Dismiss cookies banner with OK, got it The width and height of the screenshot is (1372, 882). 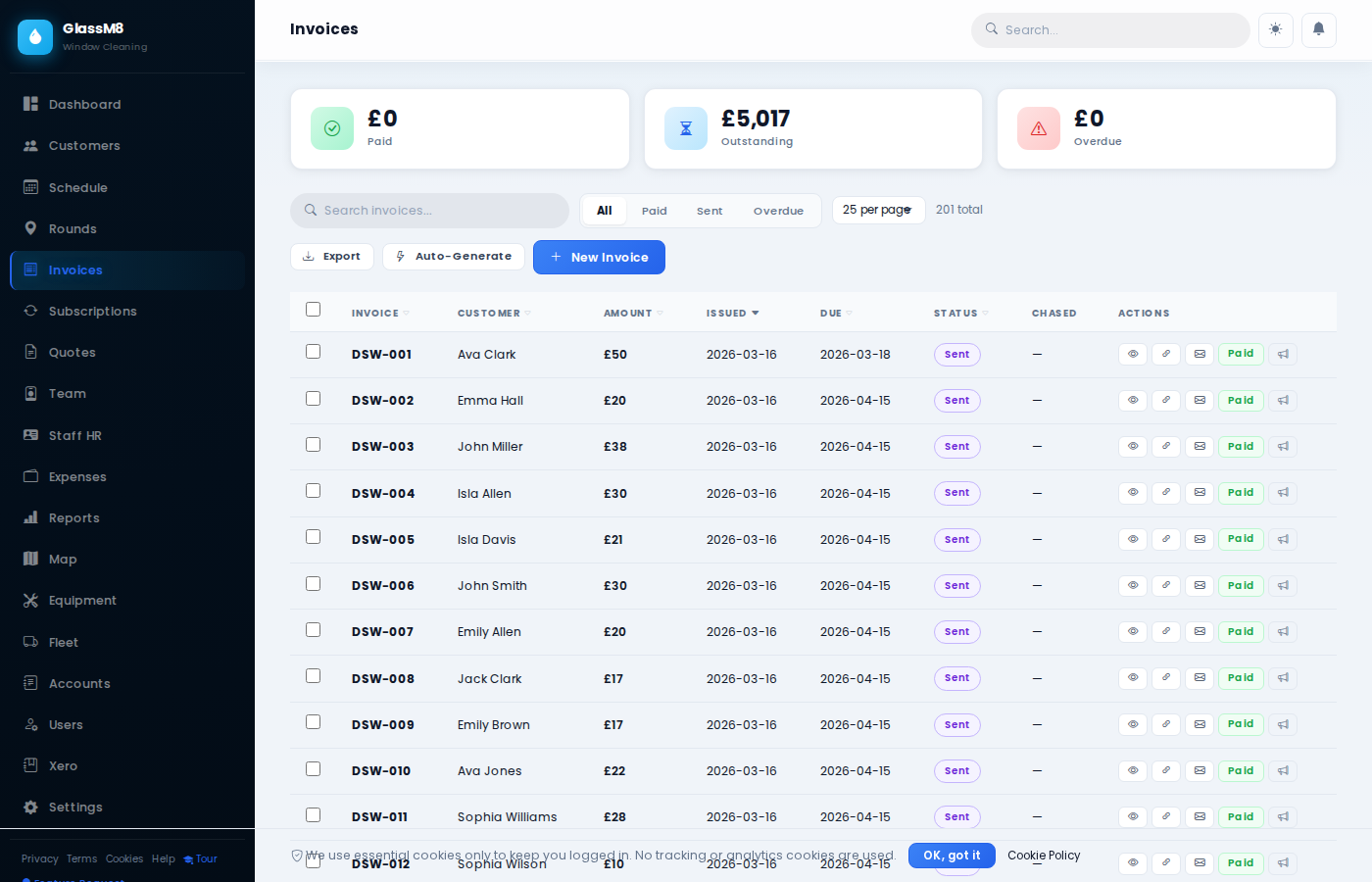(951, 855)
